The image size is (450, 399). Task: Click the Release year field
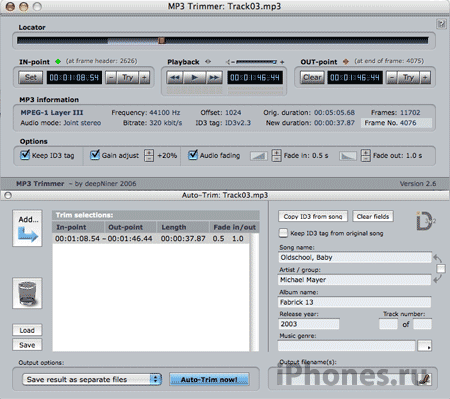[x=309, y=324]
